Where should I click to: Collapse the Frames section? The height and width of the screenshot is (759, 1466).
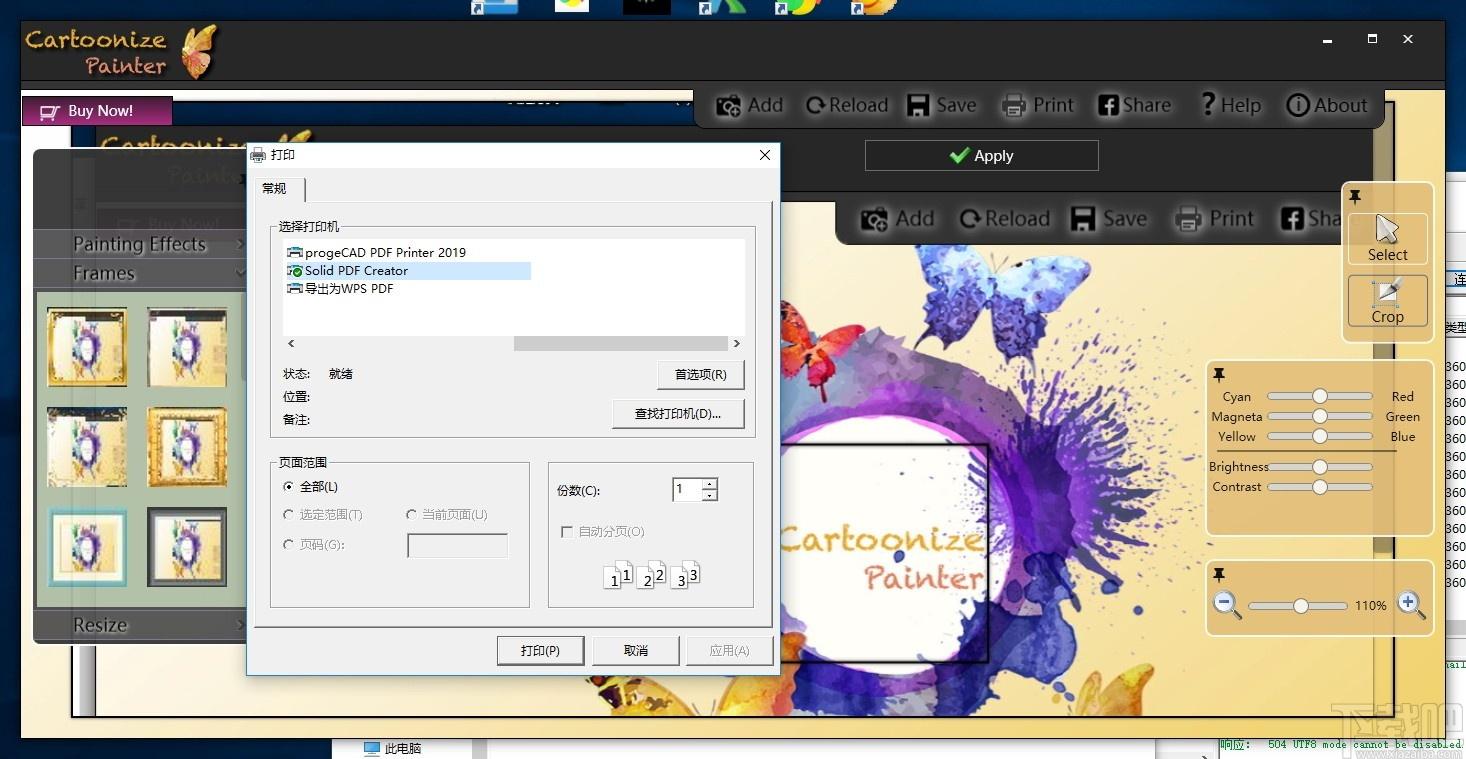140,273
